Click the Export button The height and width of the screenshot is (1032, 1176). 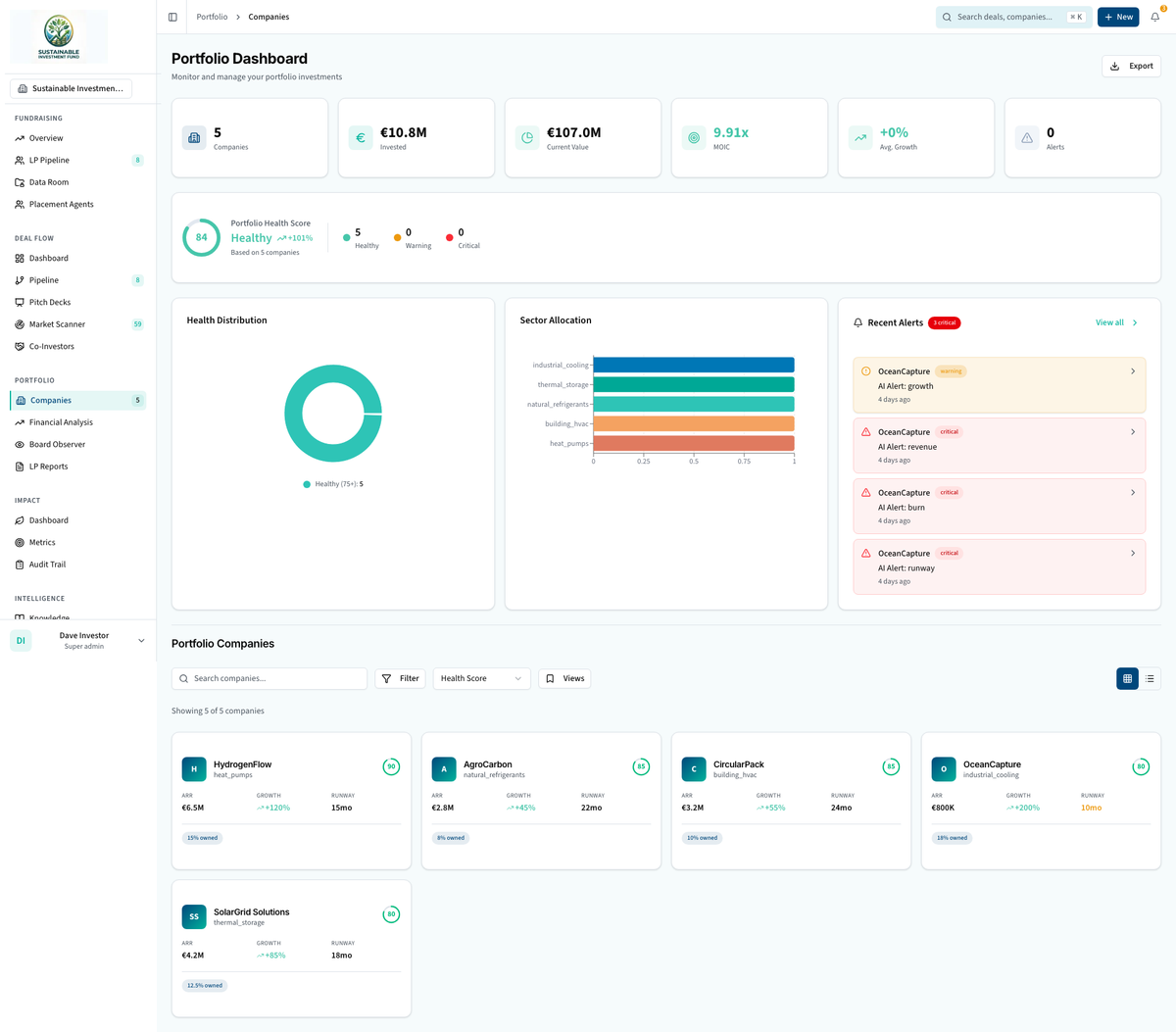[x=1132, y=66]
